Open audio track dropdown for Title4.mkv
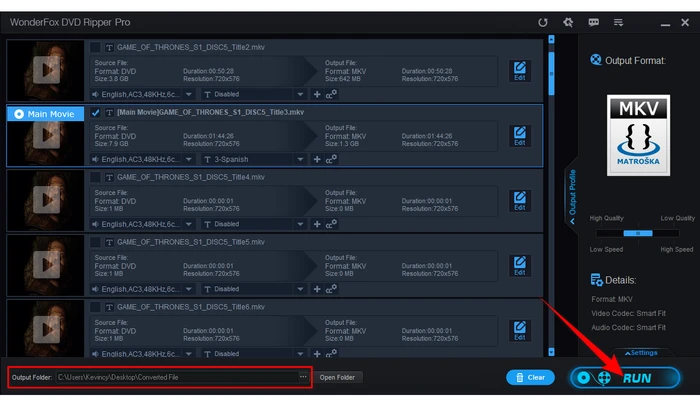 point(189,224)
